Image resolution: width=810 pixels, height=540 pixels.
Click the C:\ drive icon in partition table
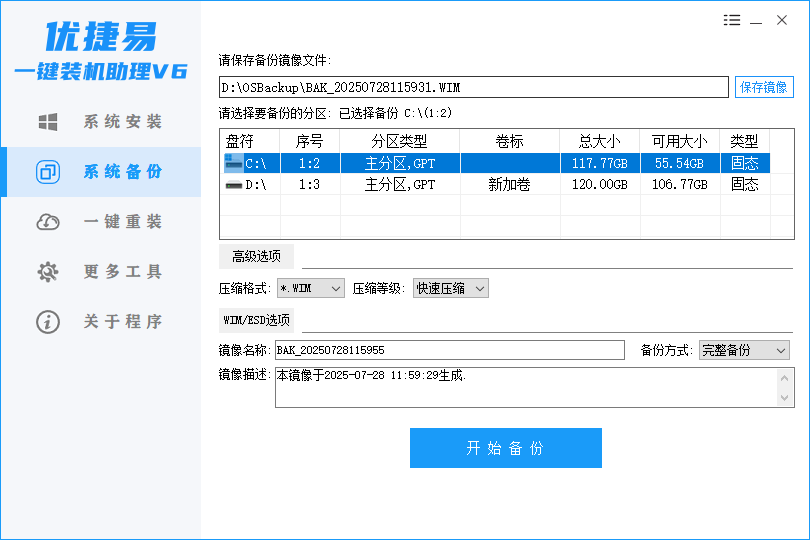point(233,163)
